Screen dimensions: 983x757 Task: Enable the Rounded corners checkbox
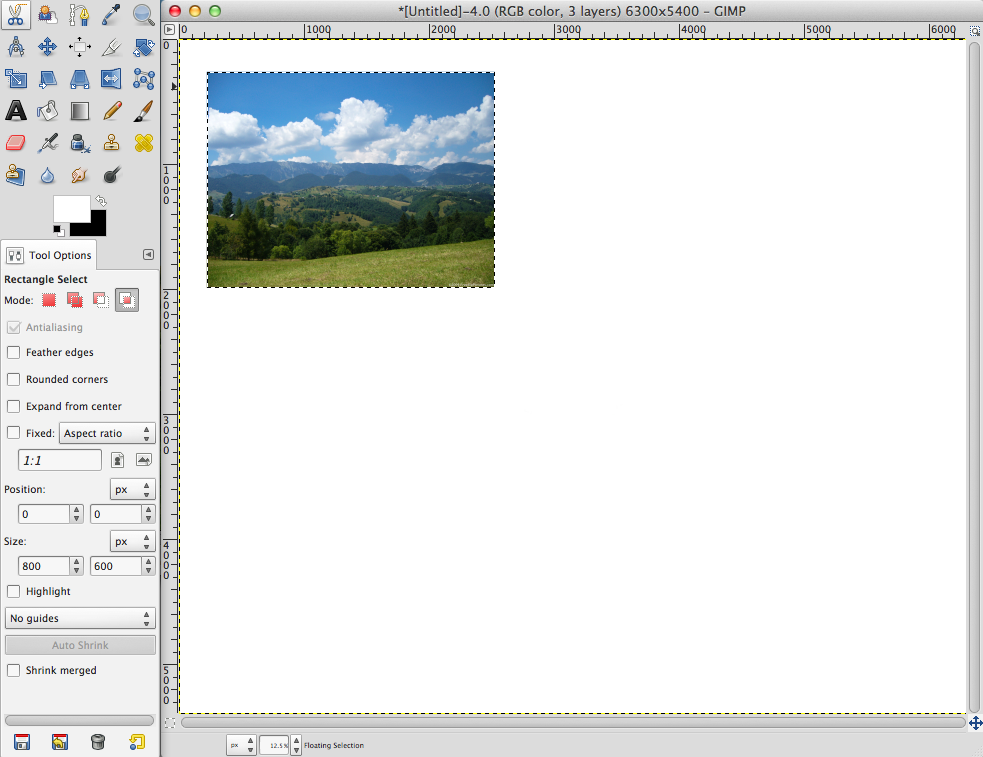click(13, 380)
